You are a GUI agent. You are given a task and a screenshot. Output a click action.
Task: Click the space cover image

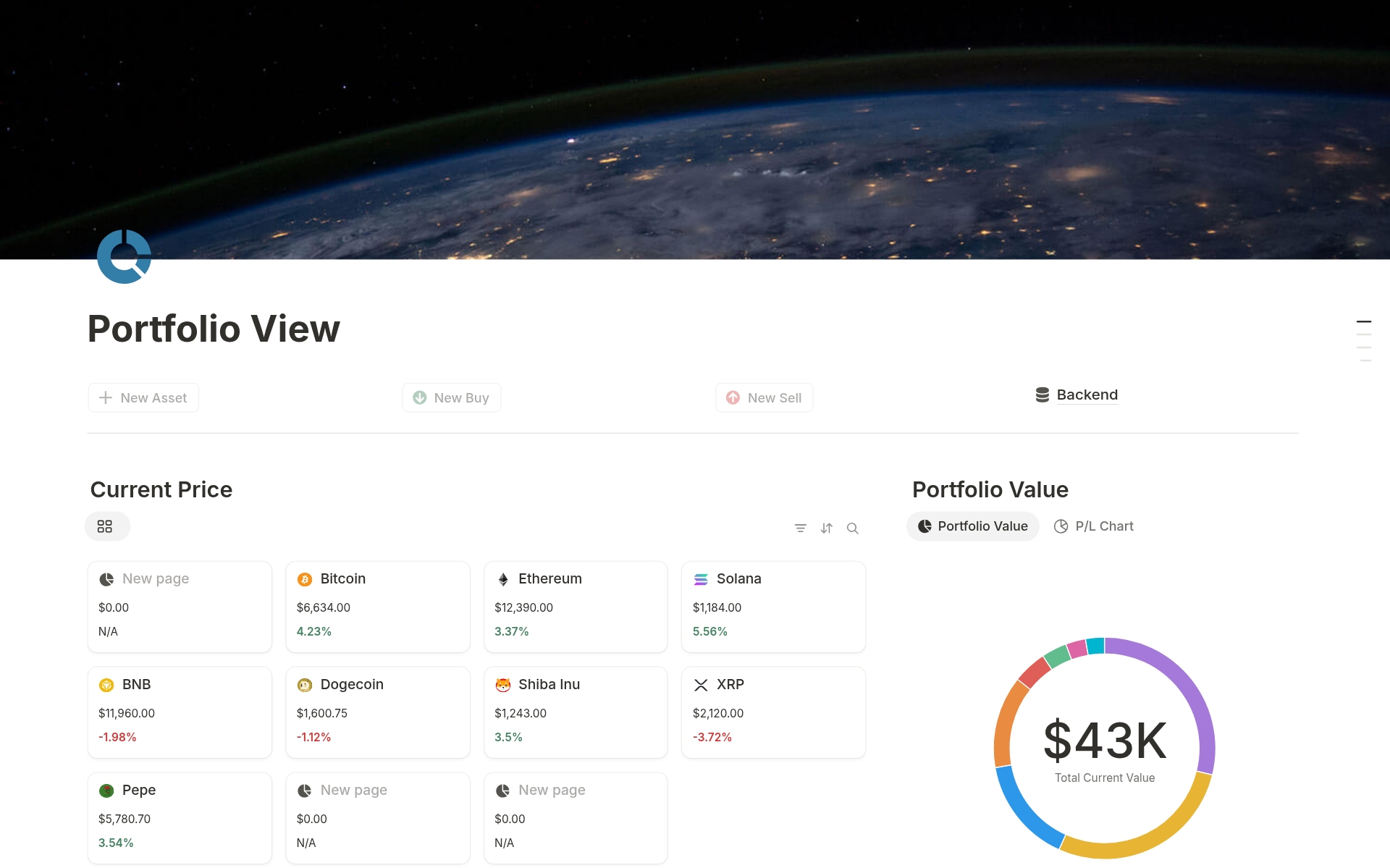coord(695,129)
